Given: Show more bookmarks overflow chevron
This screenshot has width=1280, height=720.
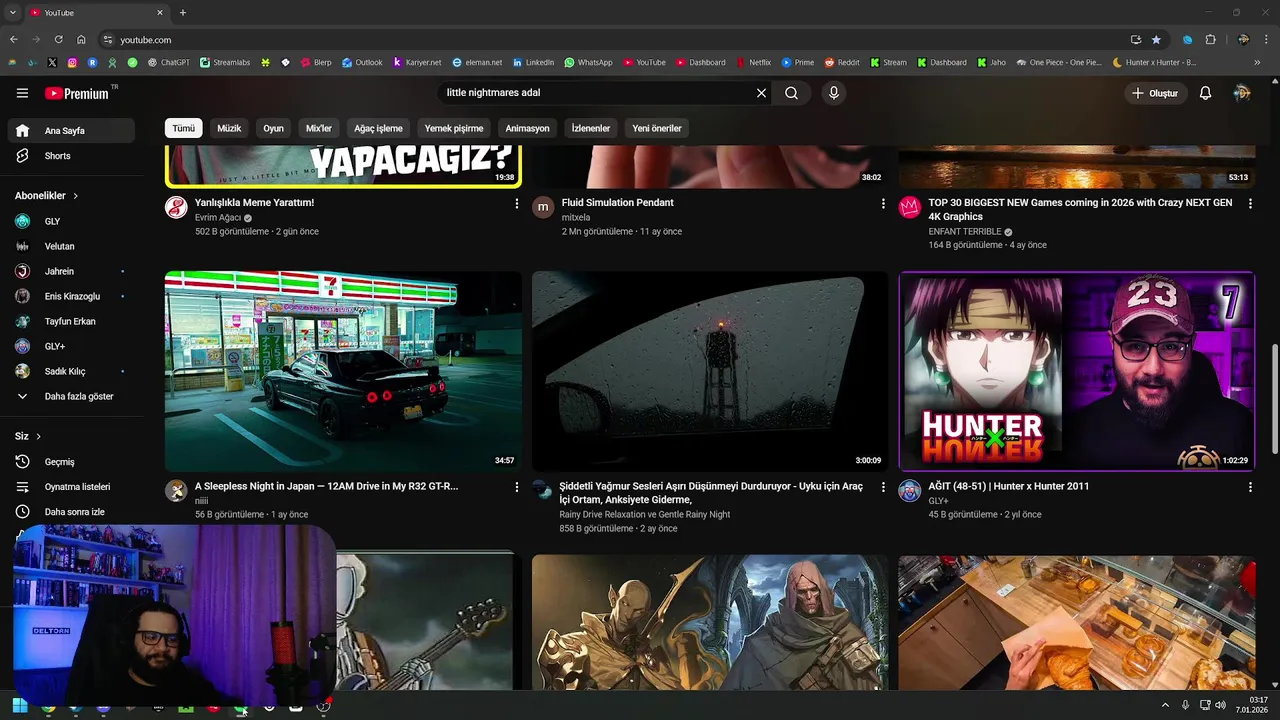Looking at the screenshot, I should coord(1257,62).
